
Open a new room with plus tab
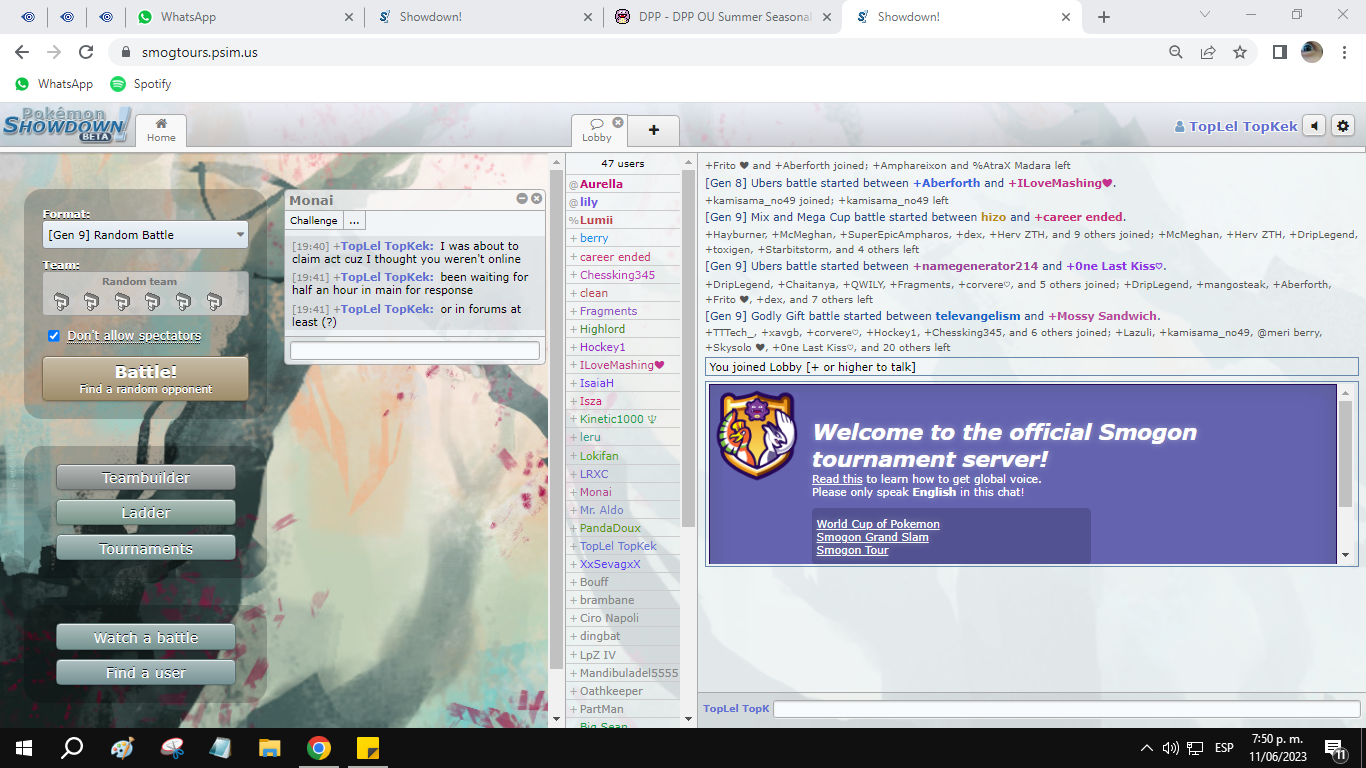click(654, 130)
